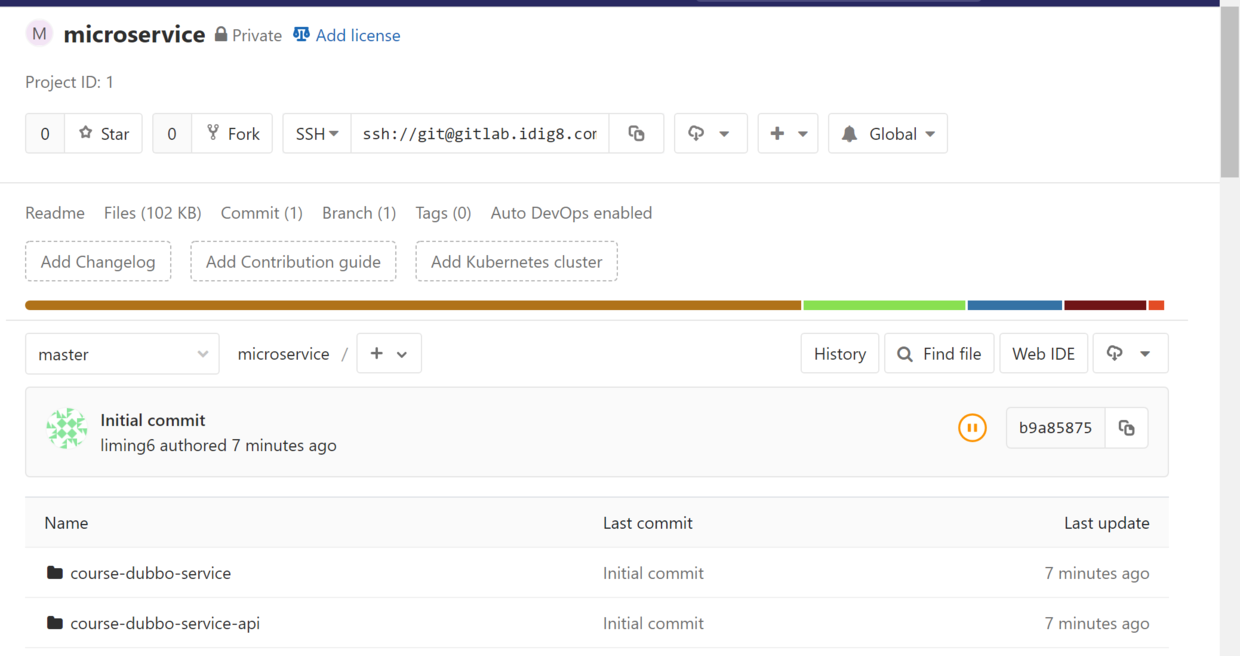Open the download dropdown near Web IDE

click(1130, 353)
